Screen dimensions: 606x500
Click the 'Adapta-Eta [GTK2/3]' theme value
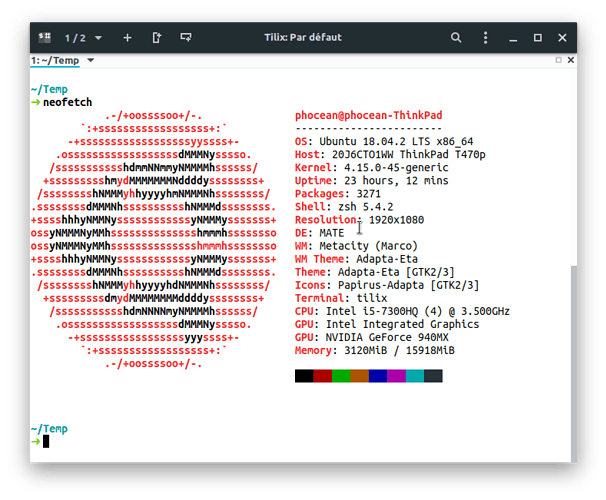click(x=396, y=272)
